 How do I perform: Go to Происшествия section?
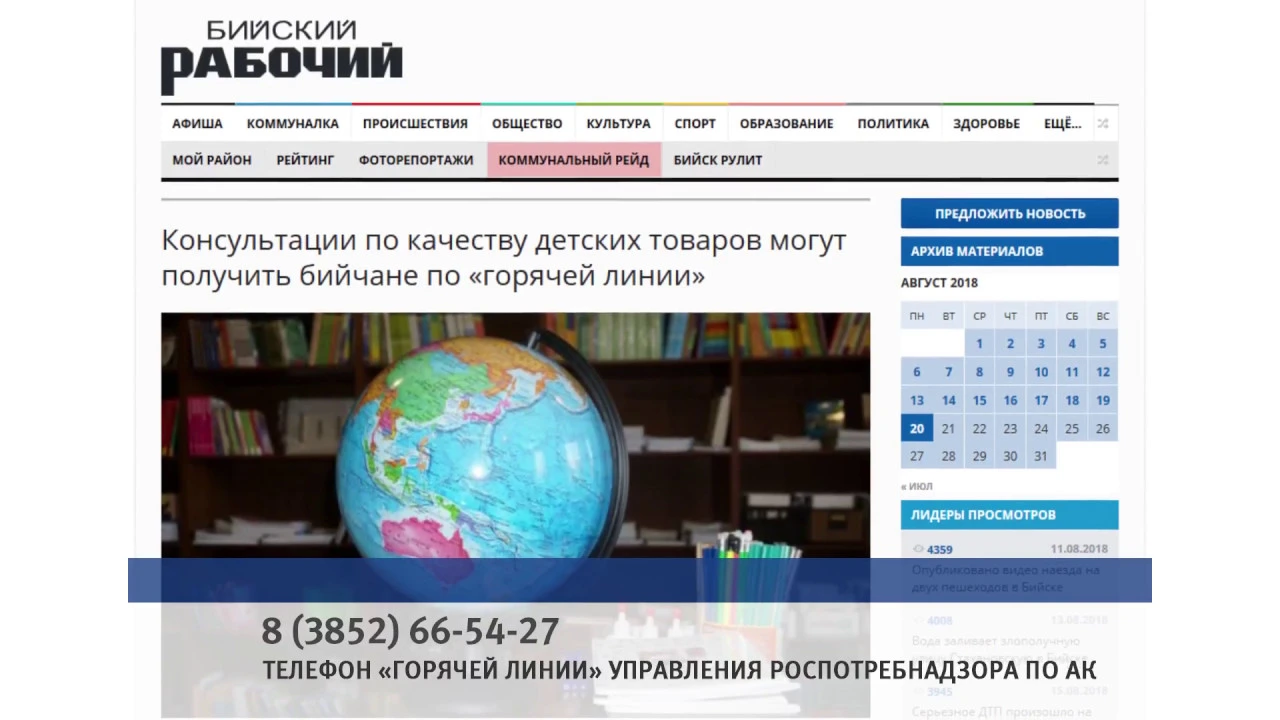point(415,124)
